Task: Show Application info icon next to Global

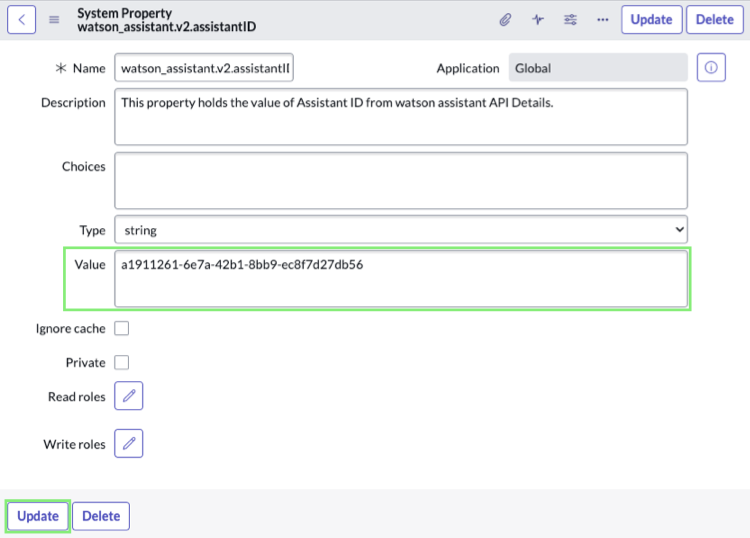Action: tap(711, 67)
